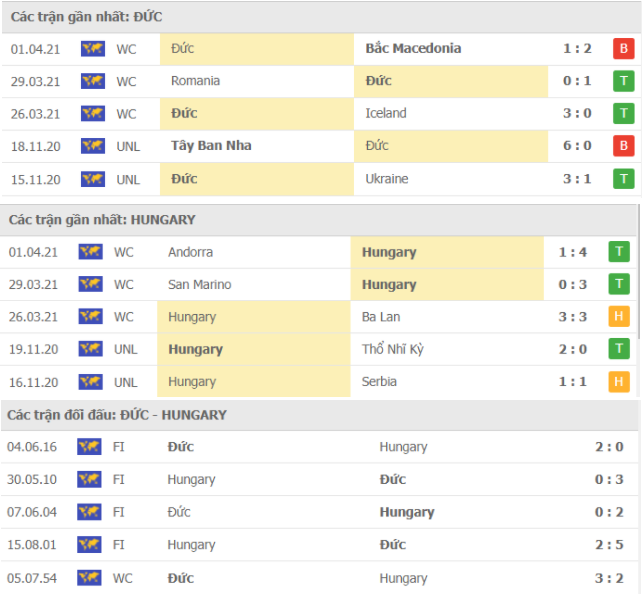Click green T badge on Romania match

[x=624, y=81]
